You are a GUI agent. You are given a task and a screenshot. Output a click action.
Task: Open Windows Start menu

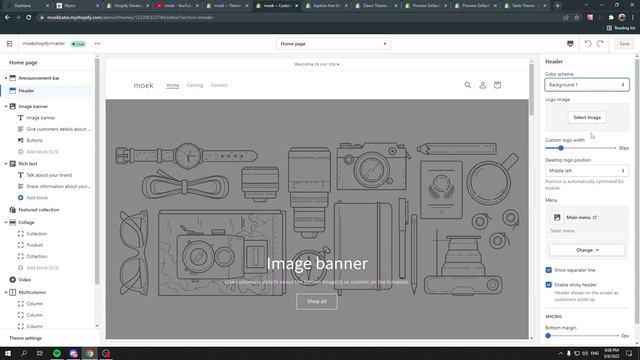8,353
